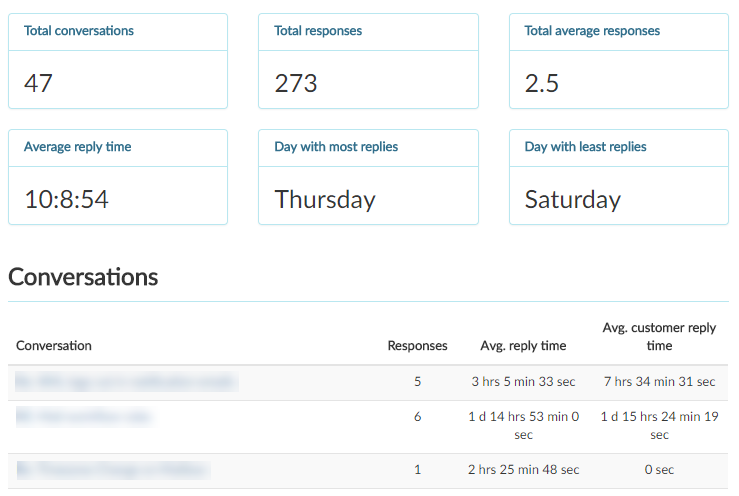The image size is (739, 496).
Task: Sort by the Responses column header
Action: [x=417, y=346]
